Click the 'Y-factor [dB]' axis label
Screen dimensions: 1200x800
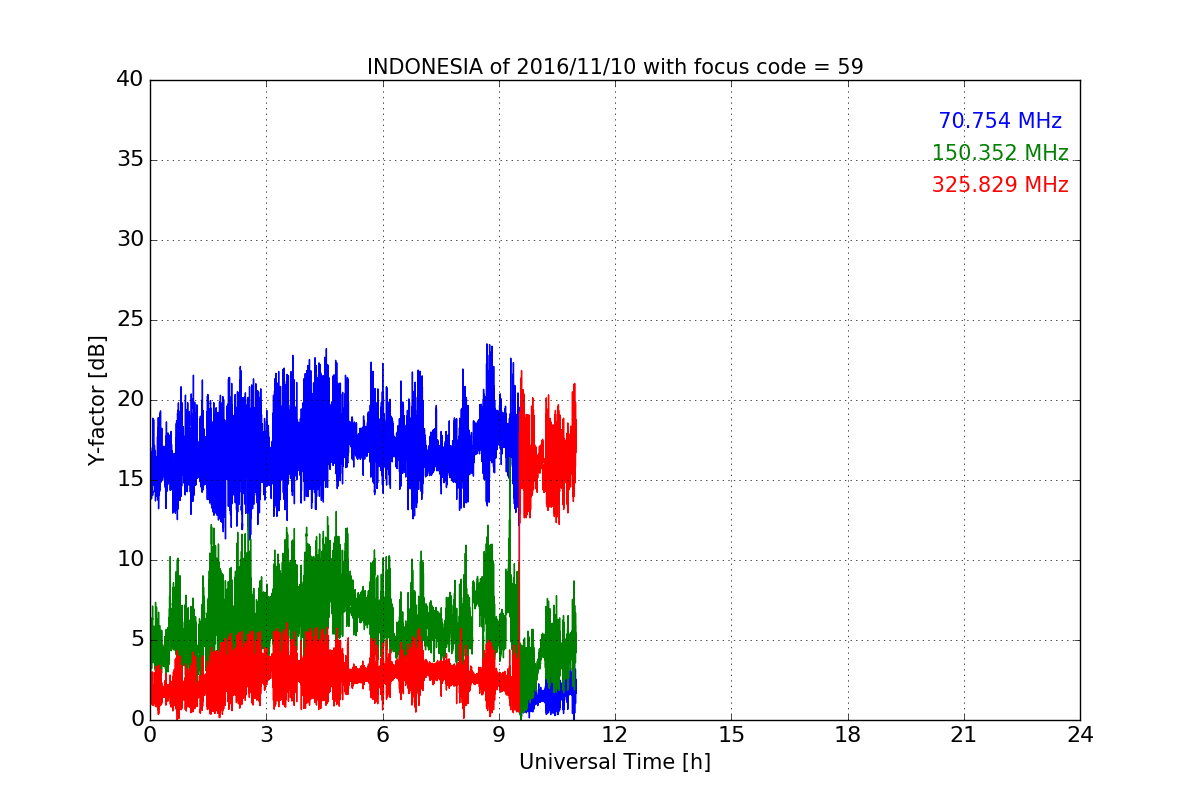tap(97, 400)
